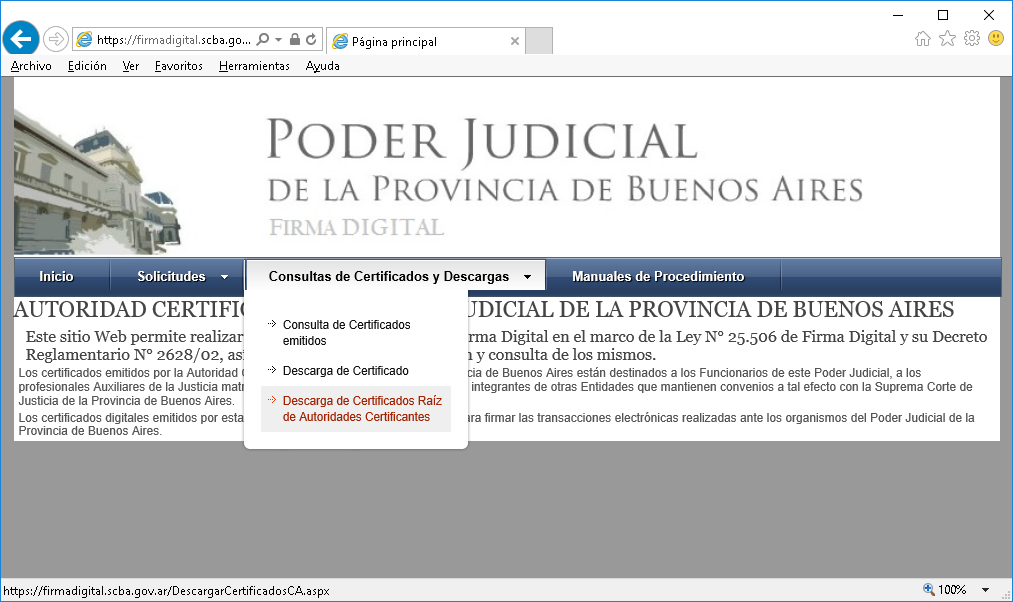1013x602 pixels.
Task: Click the browser Forward arrow button
Action: tap(56, 39)
